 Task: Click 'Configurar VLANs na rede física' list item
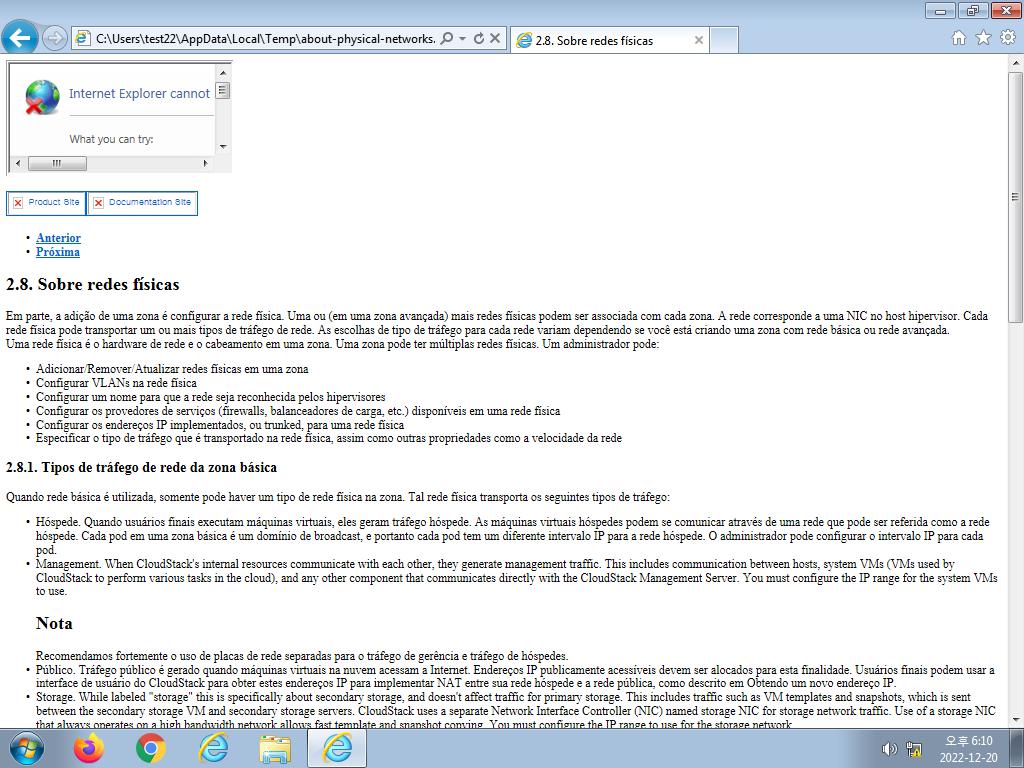[116, 383]
